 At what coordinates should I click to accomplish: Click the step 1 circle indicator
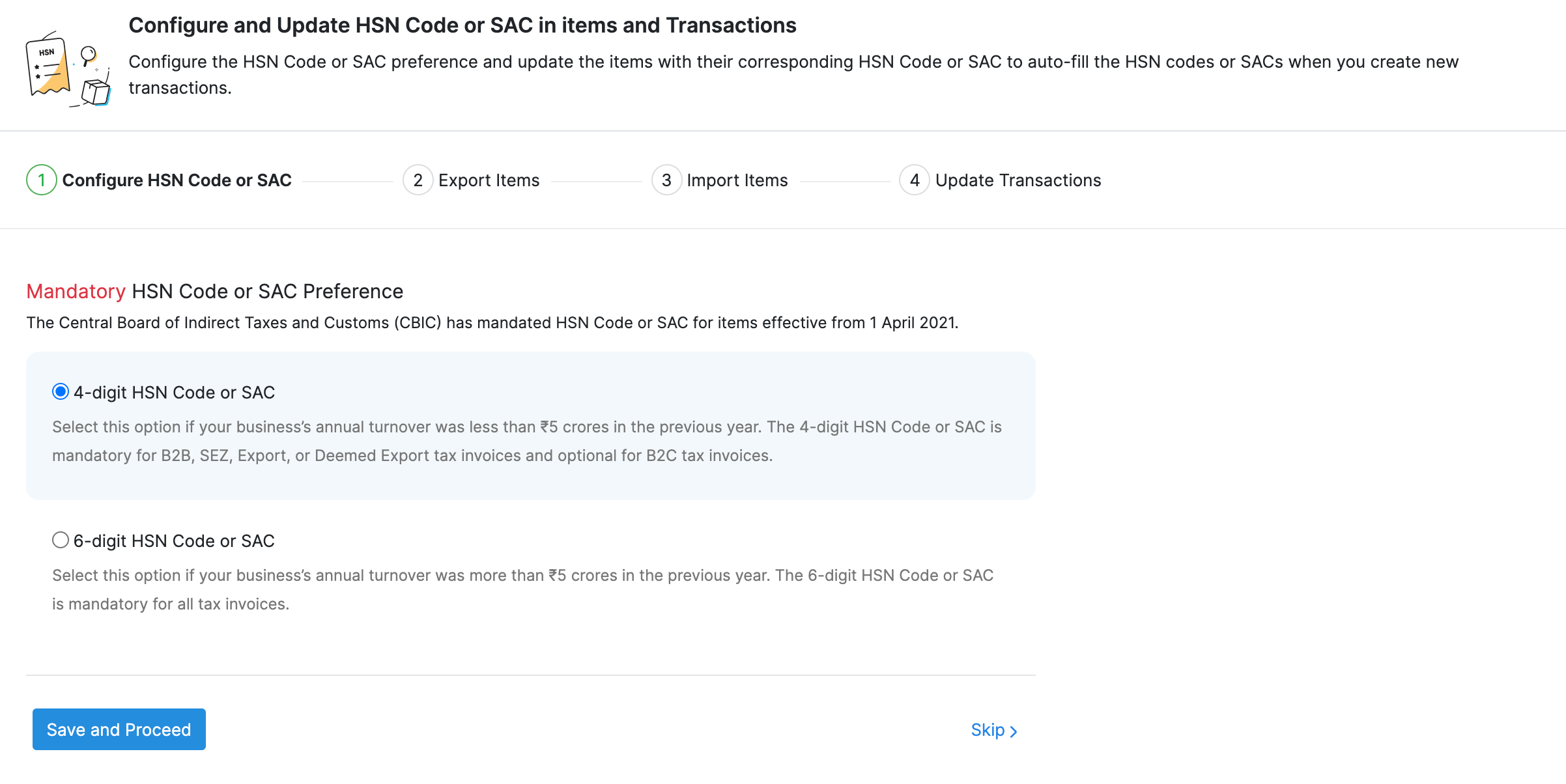click(40, 180)
